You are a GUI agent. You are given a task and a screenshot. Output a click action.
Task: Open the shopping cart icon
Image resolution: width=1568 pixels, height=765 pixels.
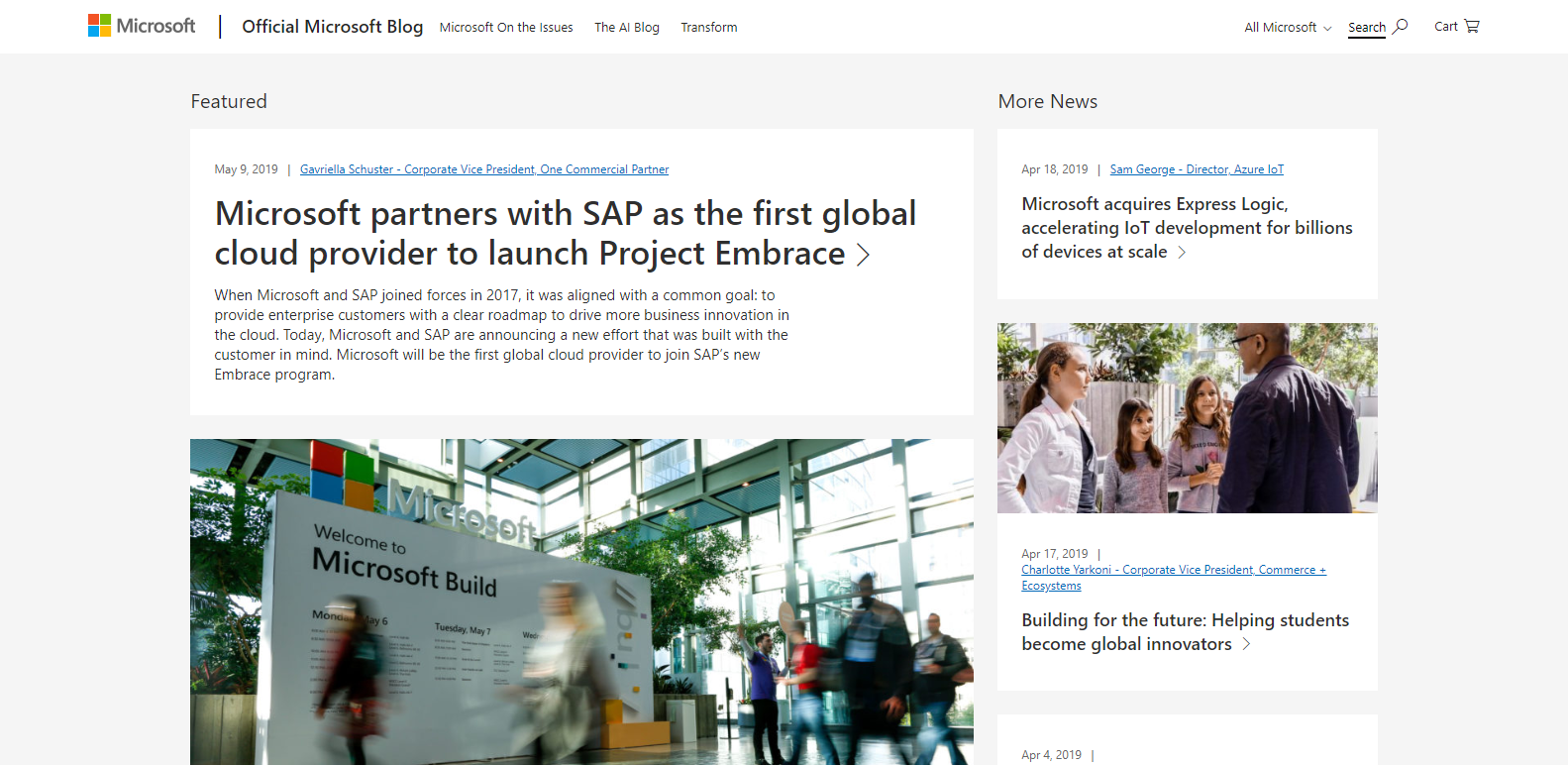tap(1471, 27)
